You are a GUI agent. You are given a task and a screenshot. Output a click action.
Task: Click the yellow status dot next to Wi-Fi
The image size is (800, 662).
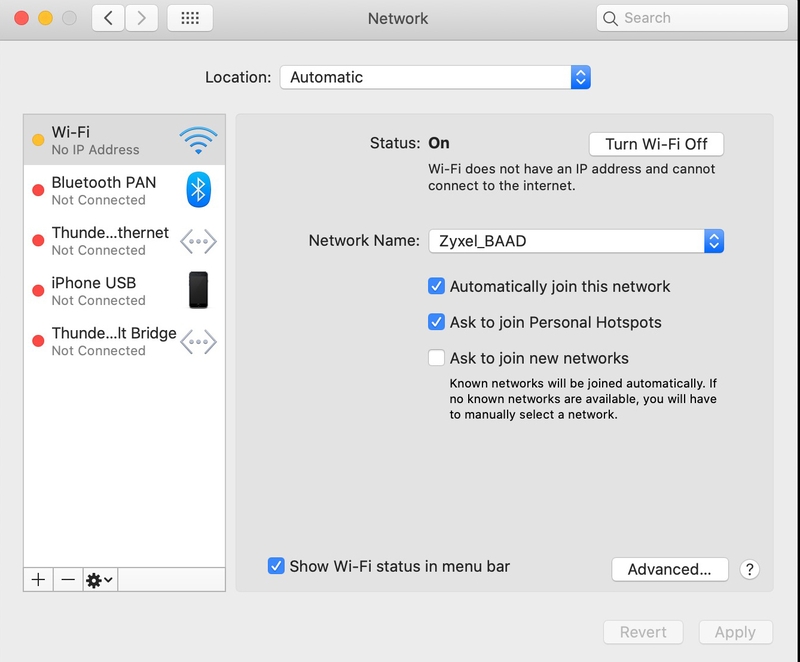click(38, 140)
